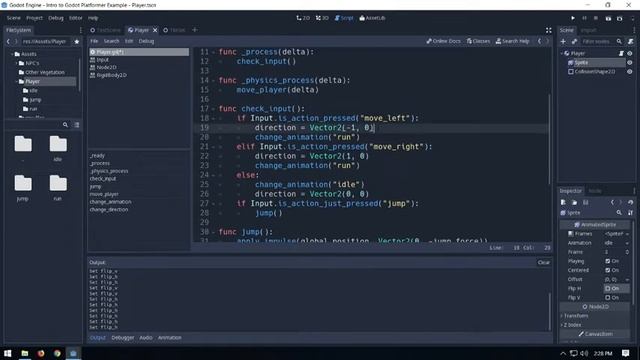This screenshot has width=640, height=360.
Task: Pause the running scene
Action: point(584,18)
